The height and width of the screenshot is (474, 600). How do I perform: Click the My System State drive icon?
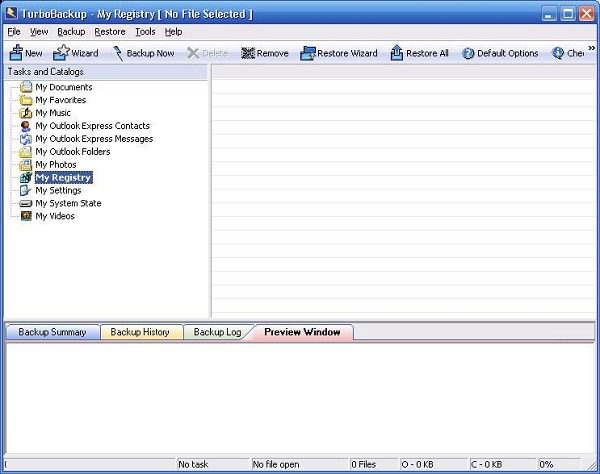26,203
